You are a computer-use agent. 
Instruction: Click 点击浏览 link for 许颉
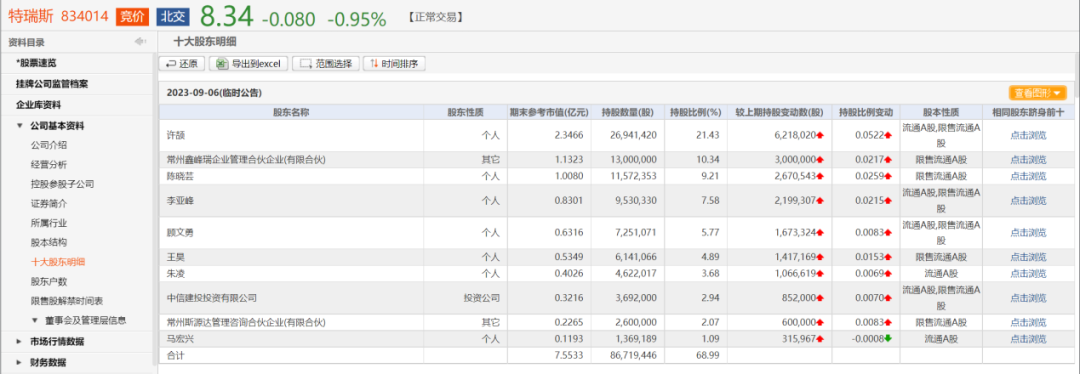tap(1028, 136)
